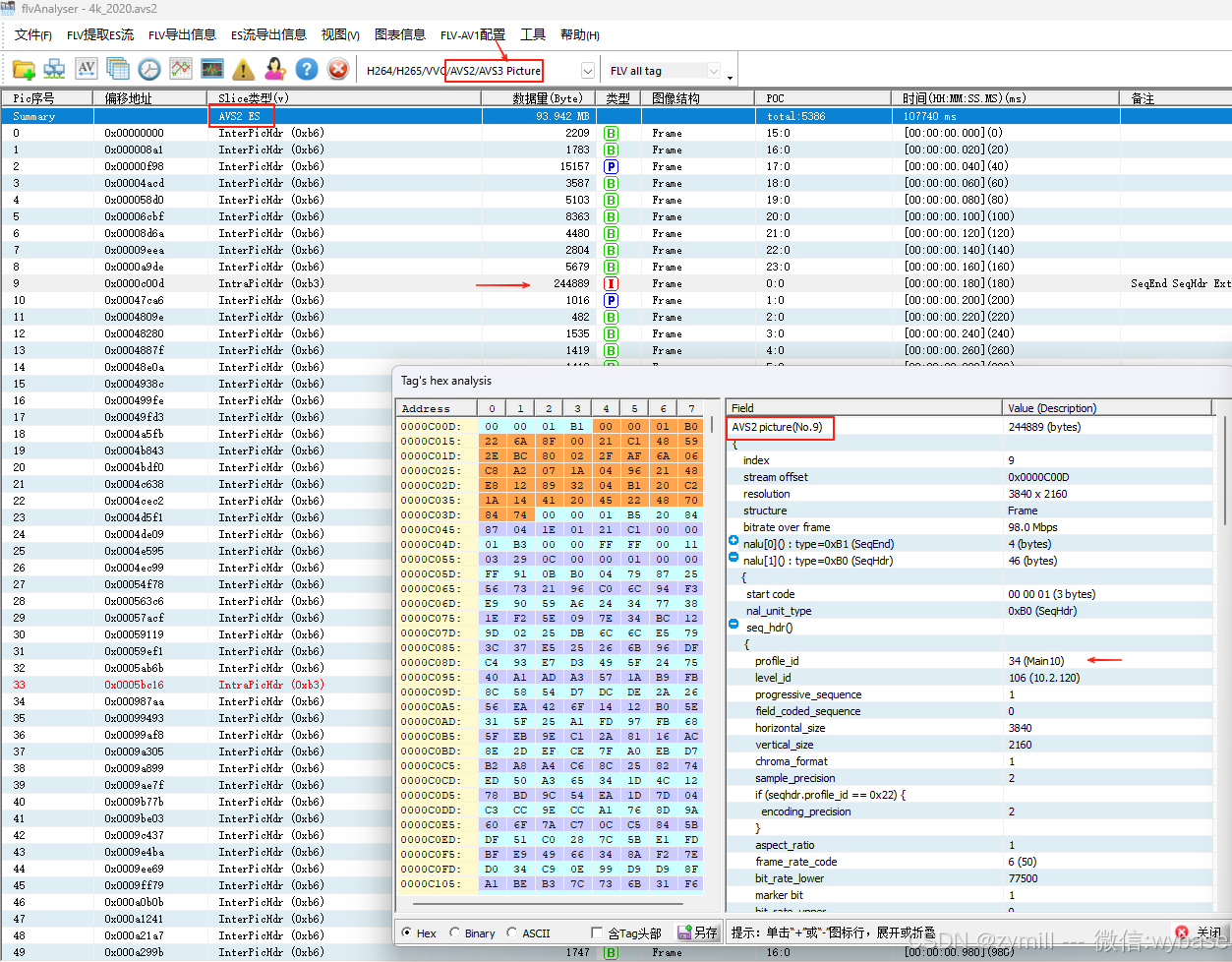The height and width of the screenshot is (962, 1232).
Task: Open the 工具 menu
Action: [x=533, y=34]
